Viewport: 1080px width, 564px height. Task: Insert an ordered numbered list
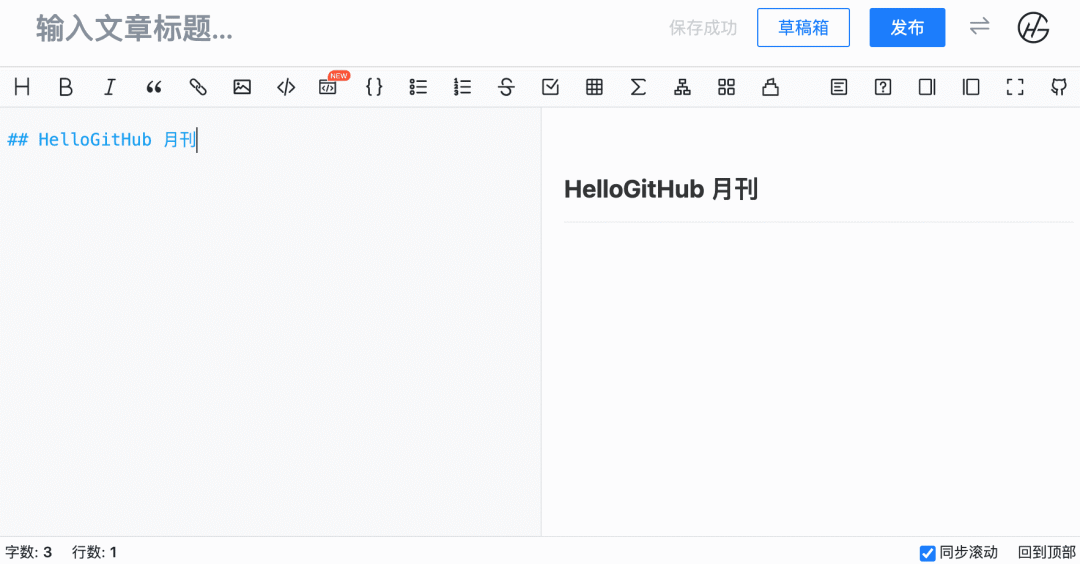coord(462,87)
